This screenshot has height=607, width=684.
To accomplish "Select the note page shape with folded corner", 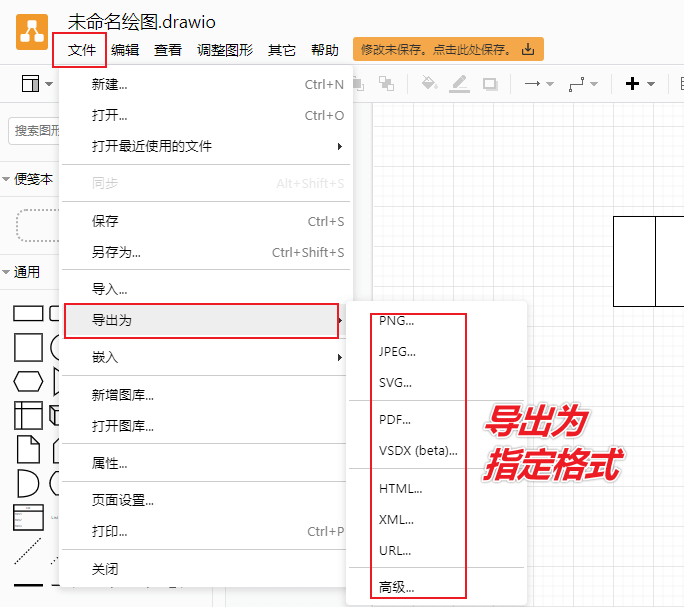I will click(28, 449).
